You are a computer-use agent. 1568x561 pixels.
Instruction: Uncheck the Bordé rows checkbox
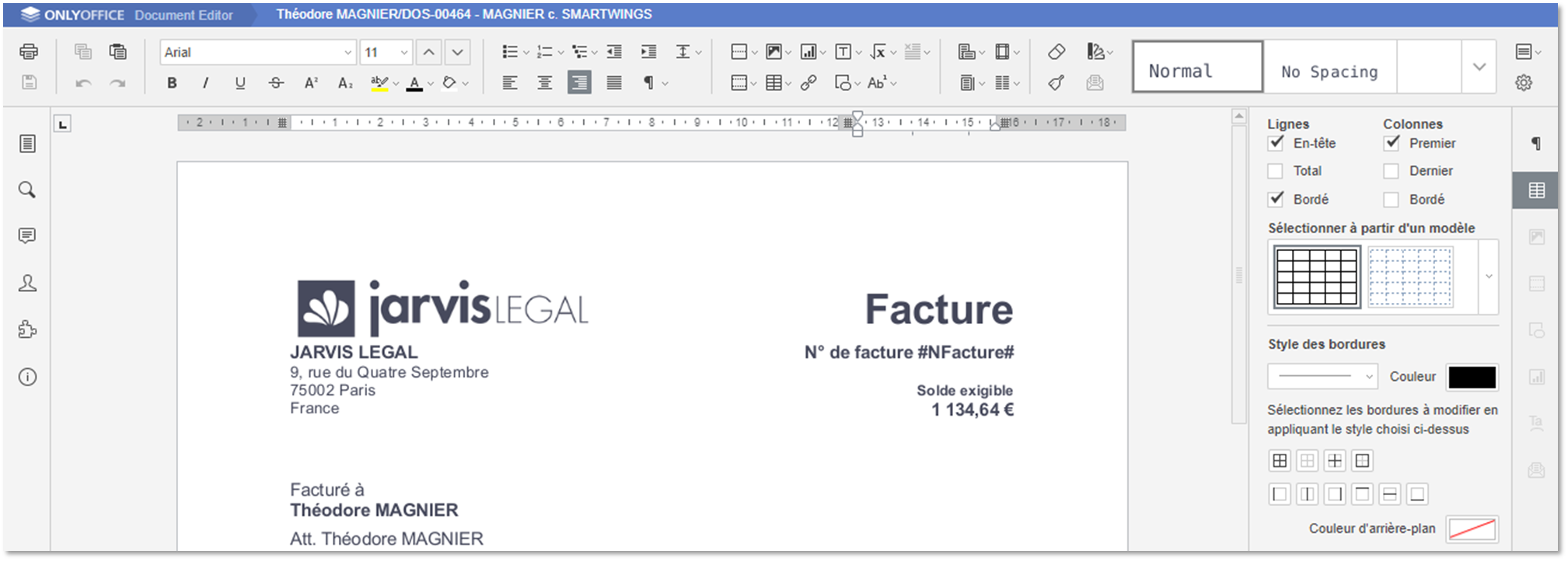(x=1276, y=199)
